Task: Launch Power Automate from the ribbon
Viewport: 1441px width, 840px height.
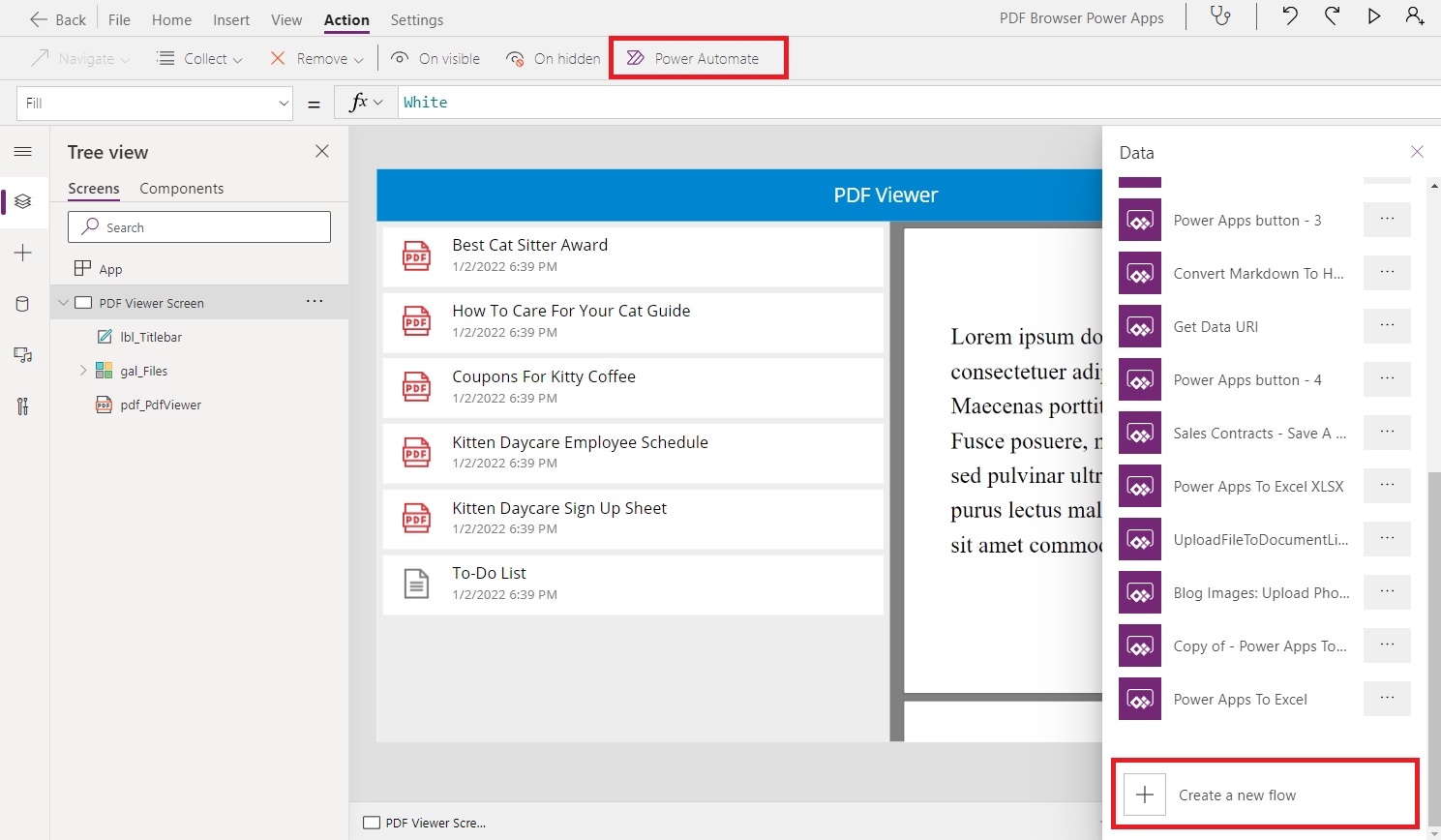Action: pos(698,58)
